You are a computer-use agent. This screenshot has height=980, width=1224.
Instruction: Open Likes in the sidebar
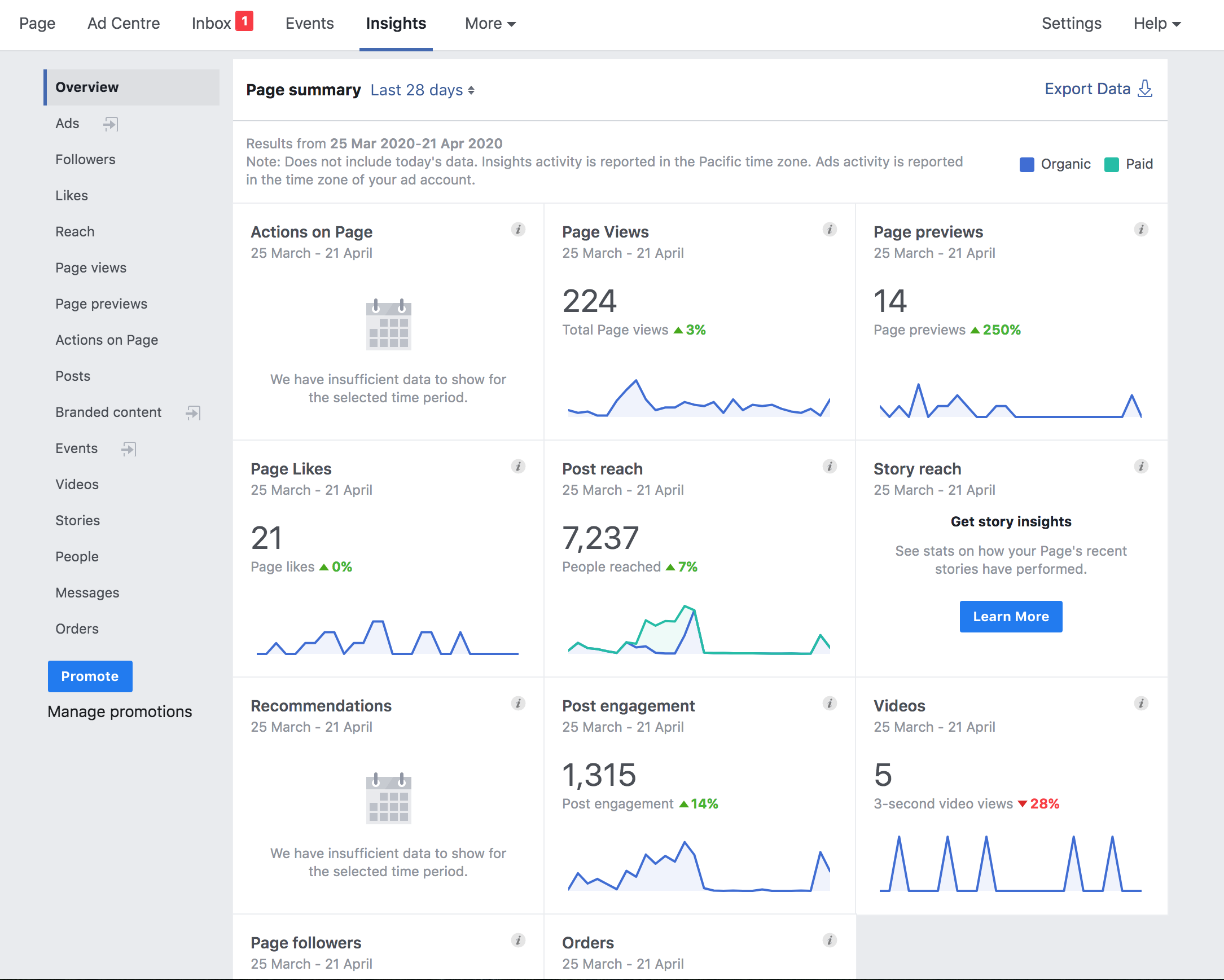tap(72, 196)
